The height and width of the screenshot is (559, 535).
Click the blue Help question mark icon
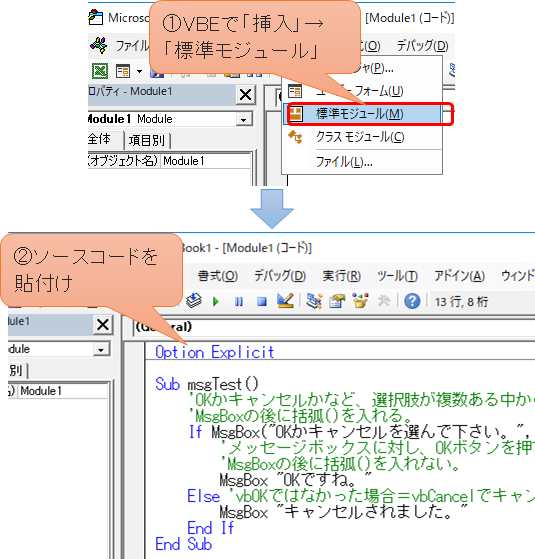pyautogui.click(x=412, y=302)
